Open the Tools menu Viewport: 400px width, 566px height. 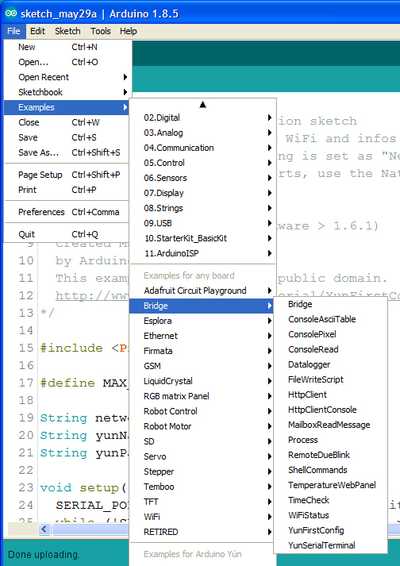(x=100, y=31)
